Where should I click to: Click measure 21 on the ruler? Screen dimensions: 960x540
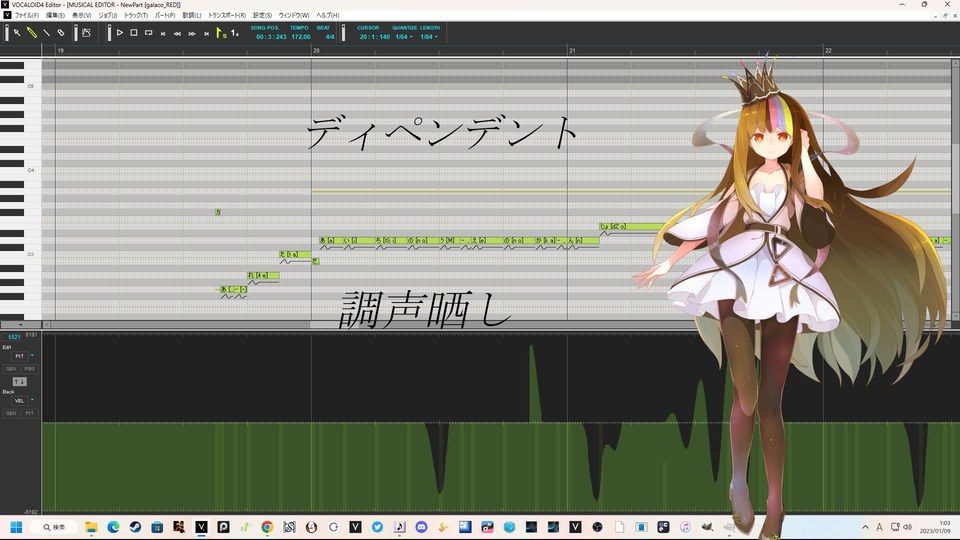click(x=572, y=50)
